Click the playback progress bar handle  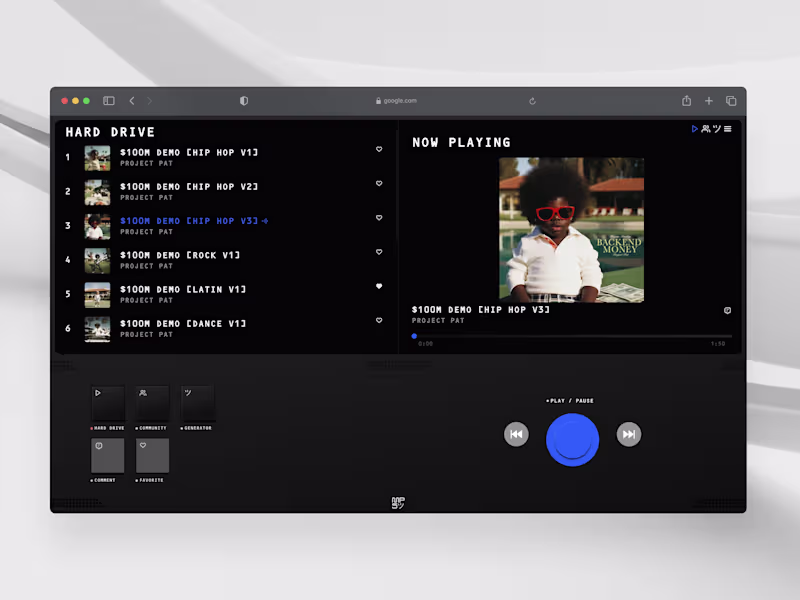pyautogui.click(x=414, y=336)
